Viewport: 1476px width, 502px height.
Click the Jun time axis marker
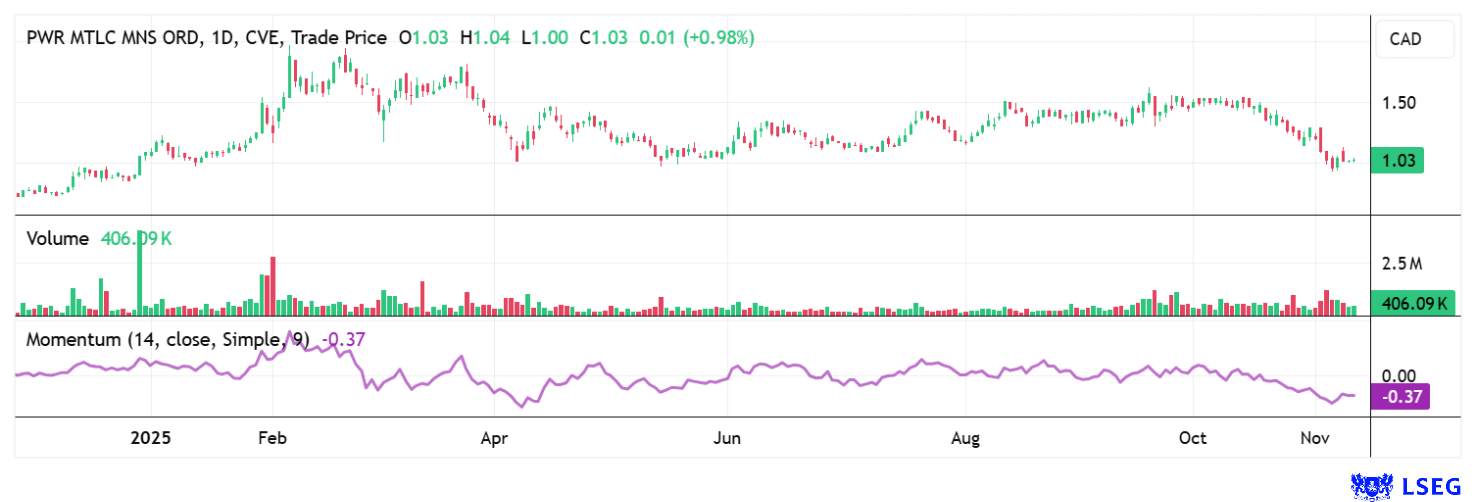pyautogui.click(x=728, y=438)
